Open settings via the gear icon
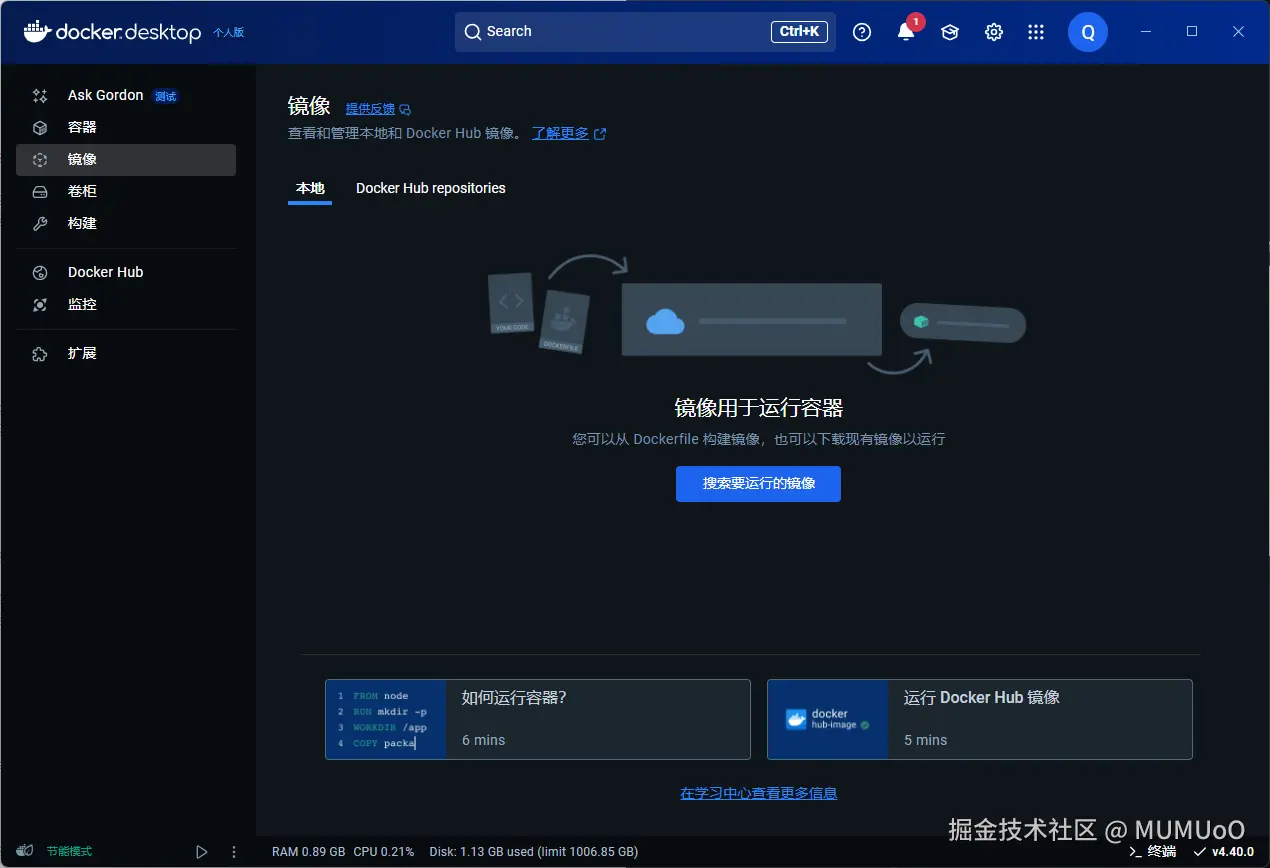Viewport: 1270px width, 868px height. [994, 32]
